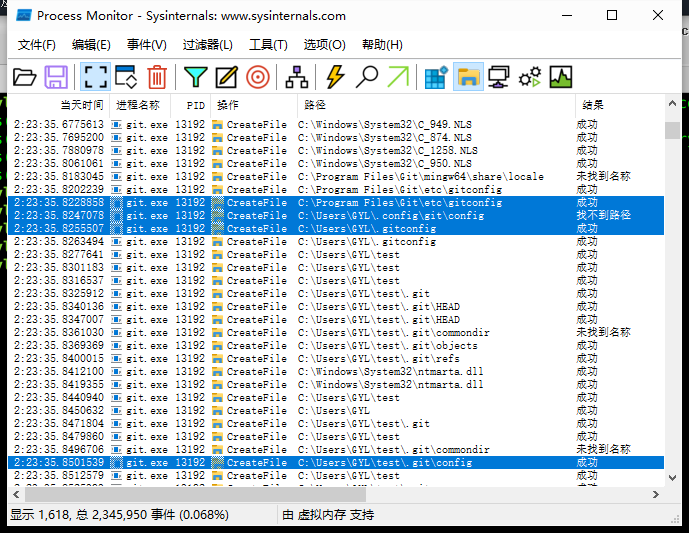The height and width of the screenshot is (533, 689).
Task: Click the PID column header
Action: 191,105
